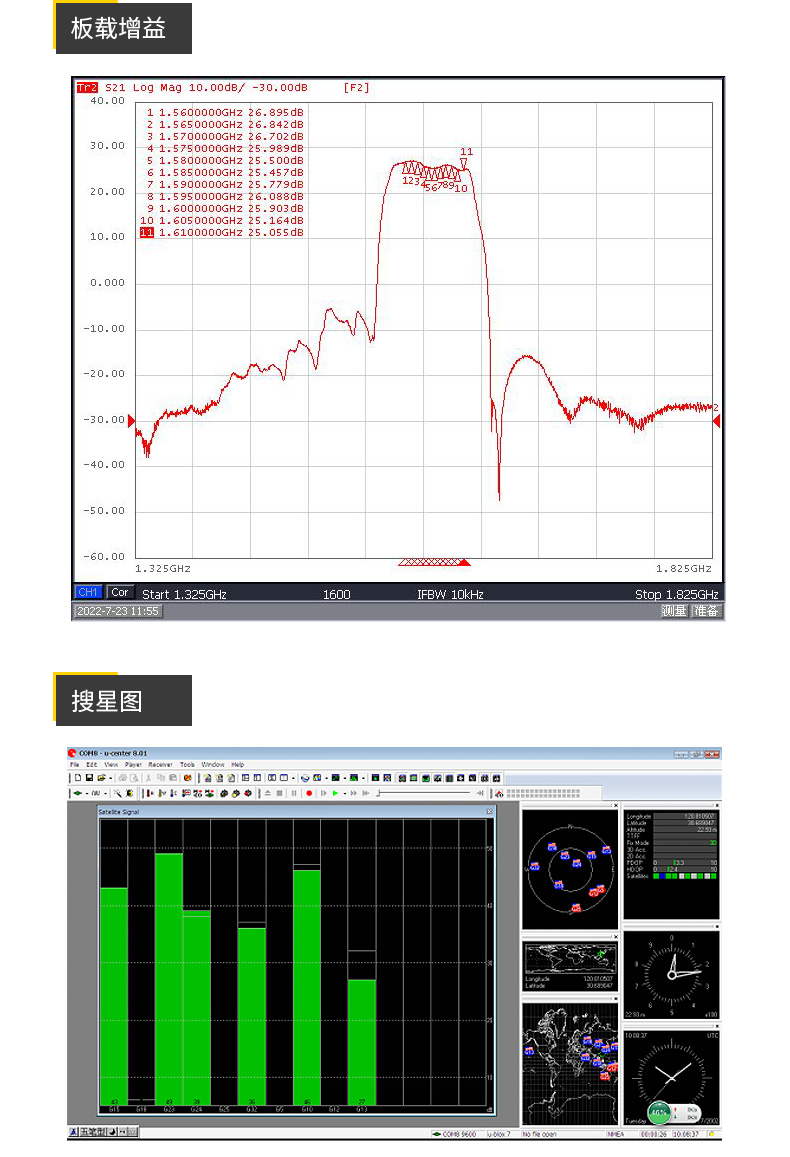The height and width of the screenshot is (1157, 790).
Task: Click the 测量 button in status bar
Action: (674, 610)
